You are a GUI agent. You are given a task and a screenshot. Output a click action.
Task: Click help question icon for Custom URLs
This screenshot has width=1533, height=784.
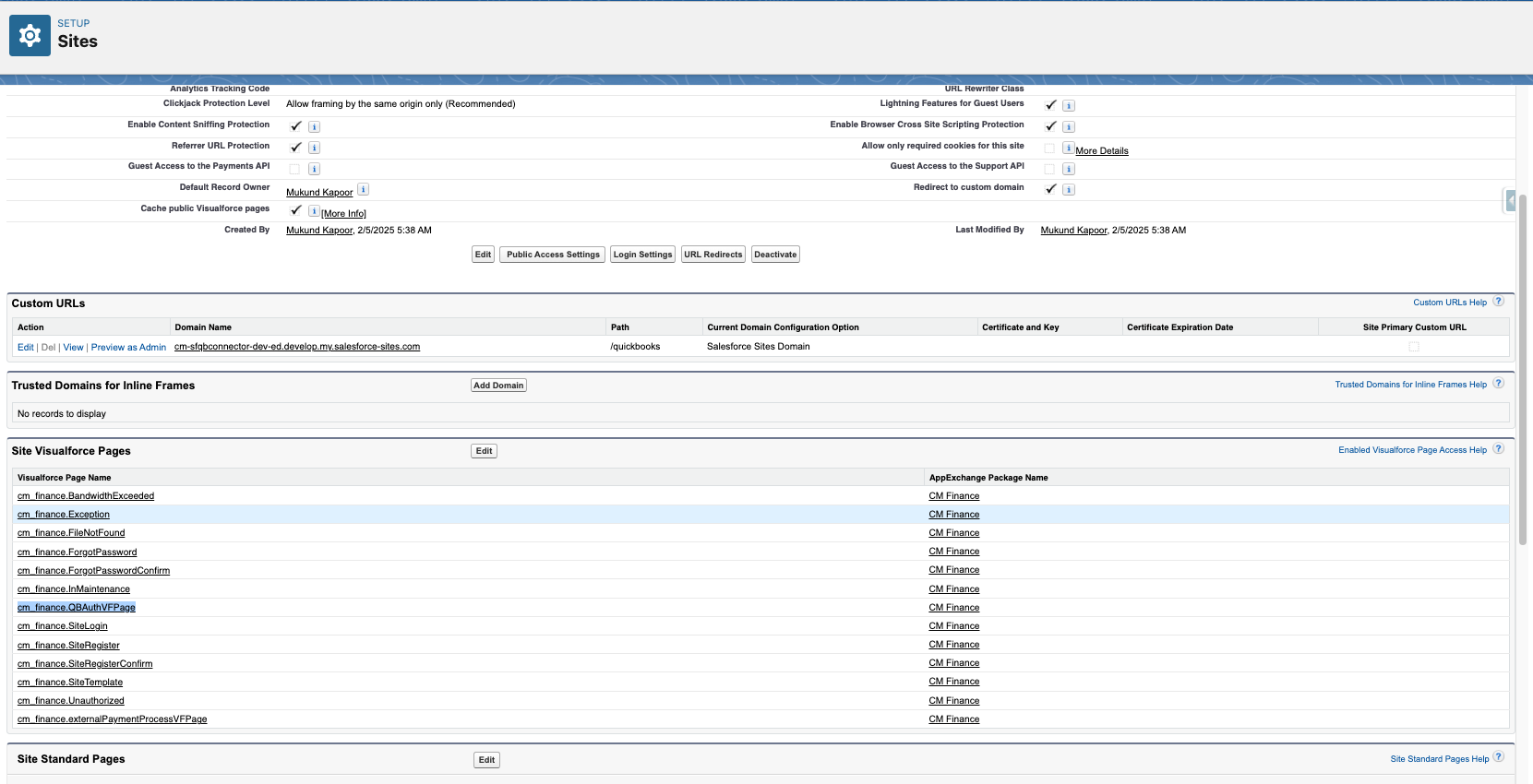coord(1499,301)
